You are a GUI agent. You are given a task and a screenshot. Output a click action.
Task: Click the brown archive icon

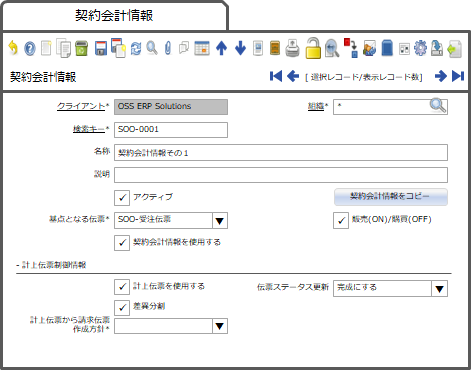click(x=275, y=48)
